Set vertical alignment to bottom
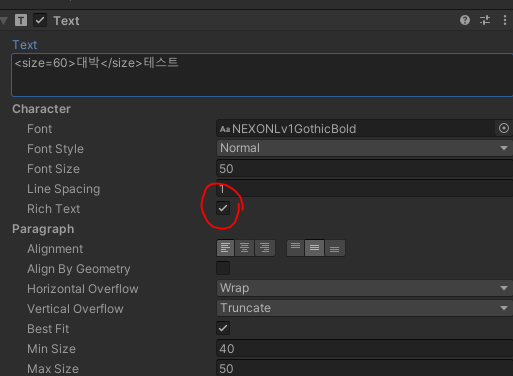This screenshot has height=376, width=513. (335, 248)
